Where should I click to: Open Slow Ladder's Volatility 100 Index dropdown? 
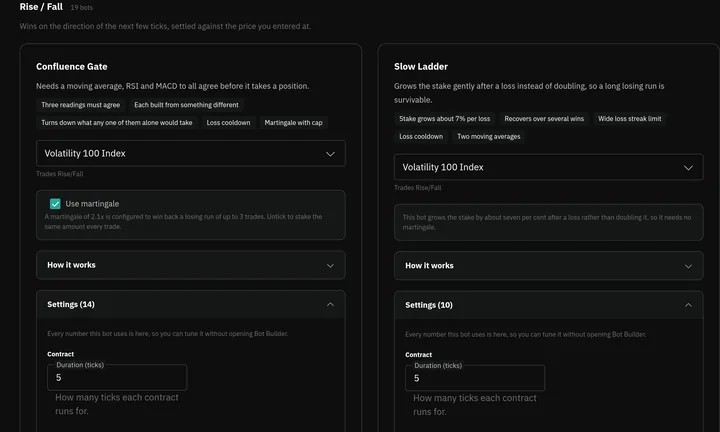[548, 167]
